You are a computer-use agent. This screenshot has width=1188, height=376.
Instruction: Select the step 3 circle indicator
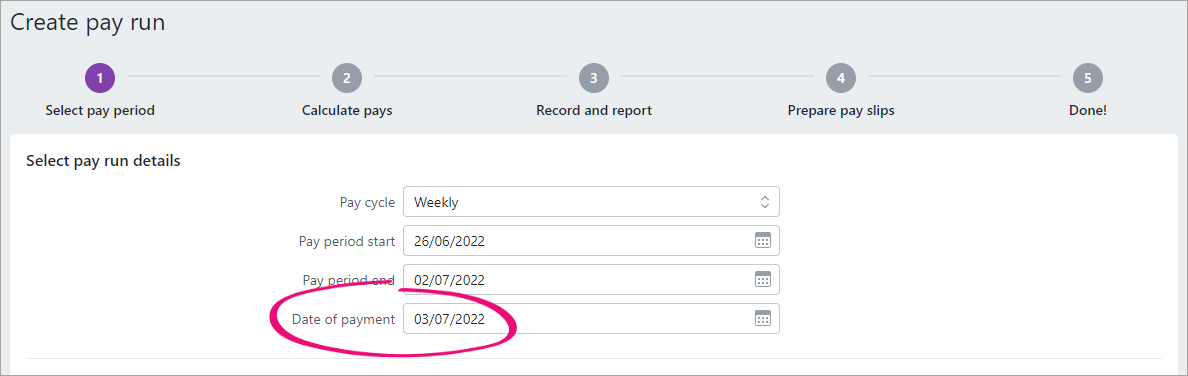(x=594, y=77)
